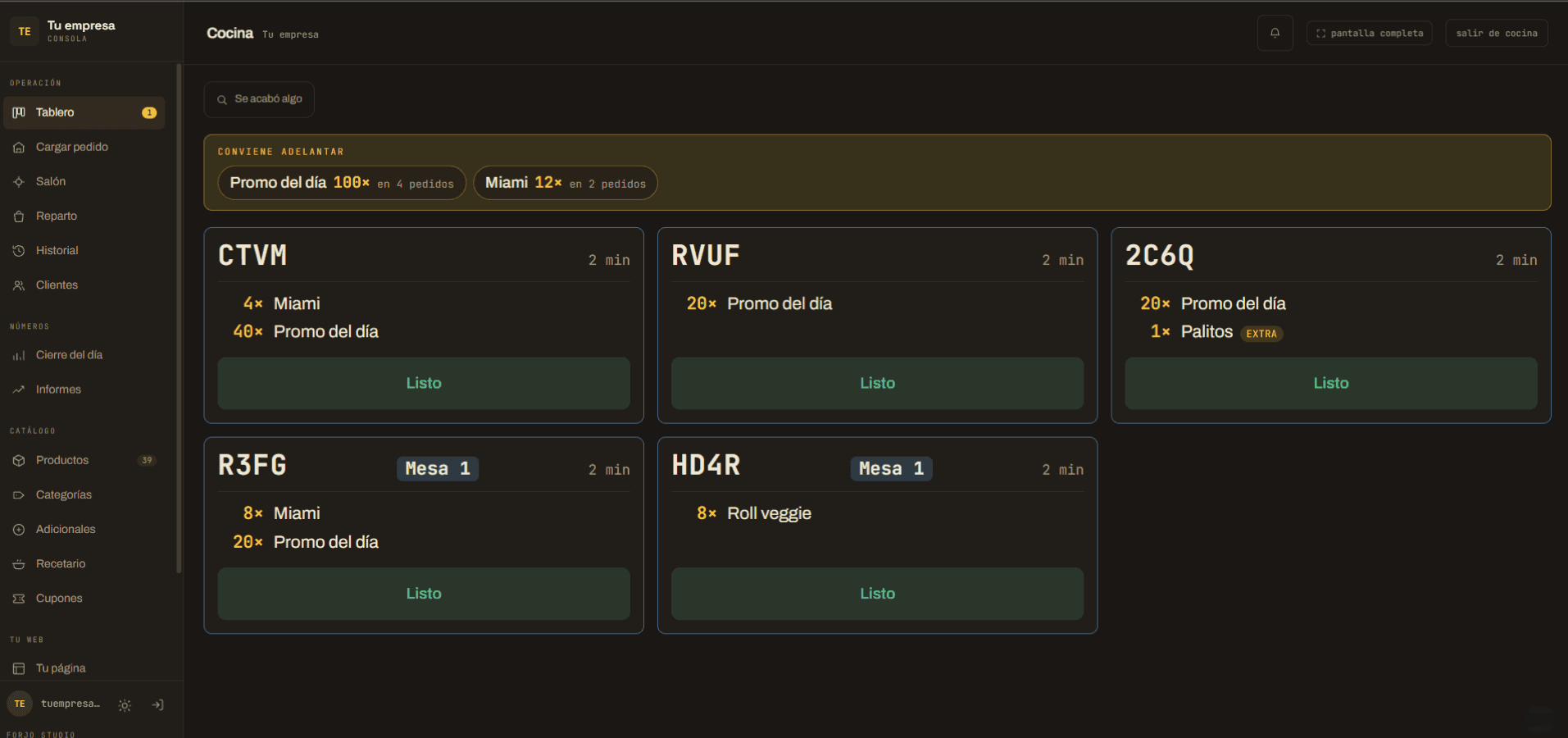Click the EXTRA badge next to Palitos
The height and width of the screenshot is (738, 1568).
click(x=1261, y=334)
